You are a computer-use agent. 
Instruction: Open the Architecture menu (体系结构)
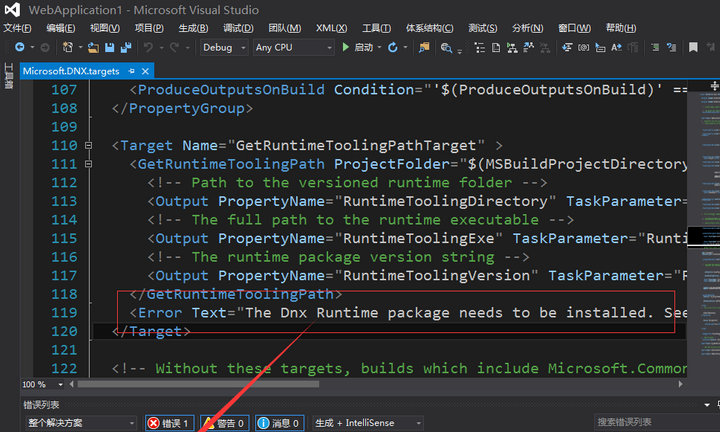[x=429, y=28]
